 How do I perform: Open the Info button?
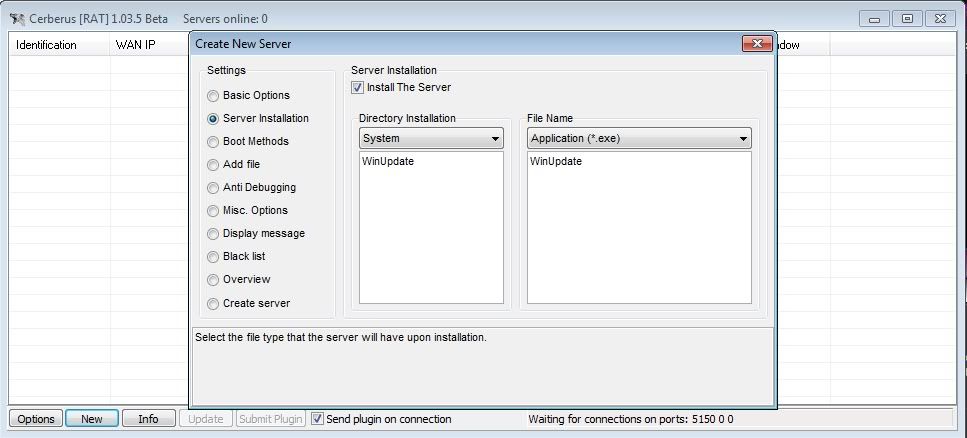pyautogui.click(x=149, y=419)
